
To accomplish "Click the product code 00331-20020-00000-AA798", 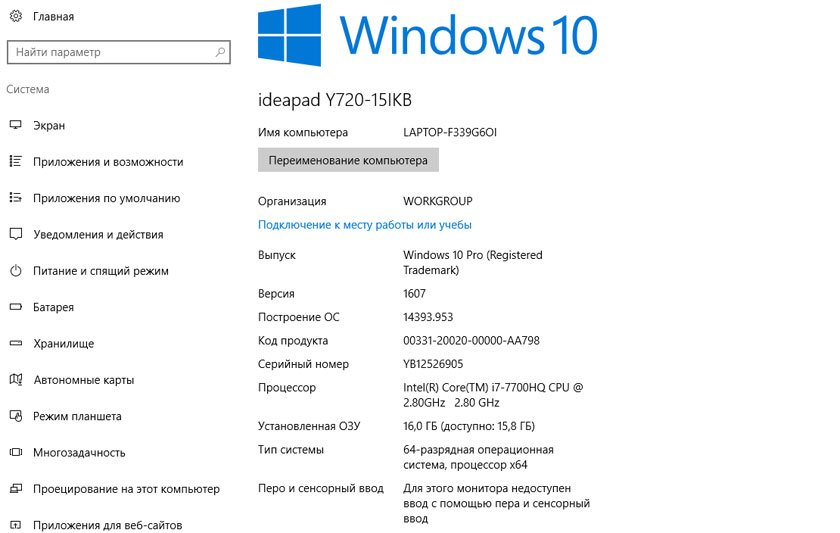I will click(471, 341).
